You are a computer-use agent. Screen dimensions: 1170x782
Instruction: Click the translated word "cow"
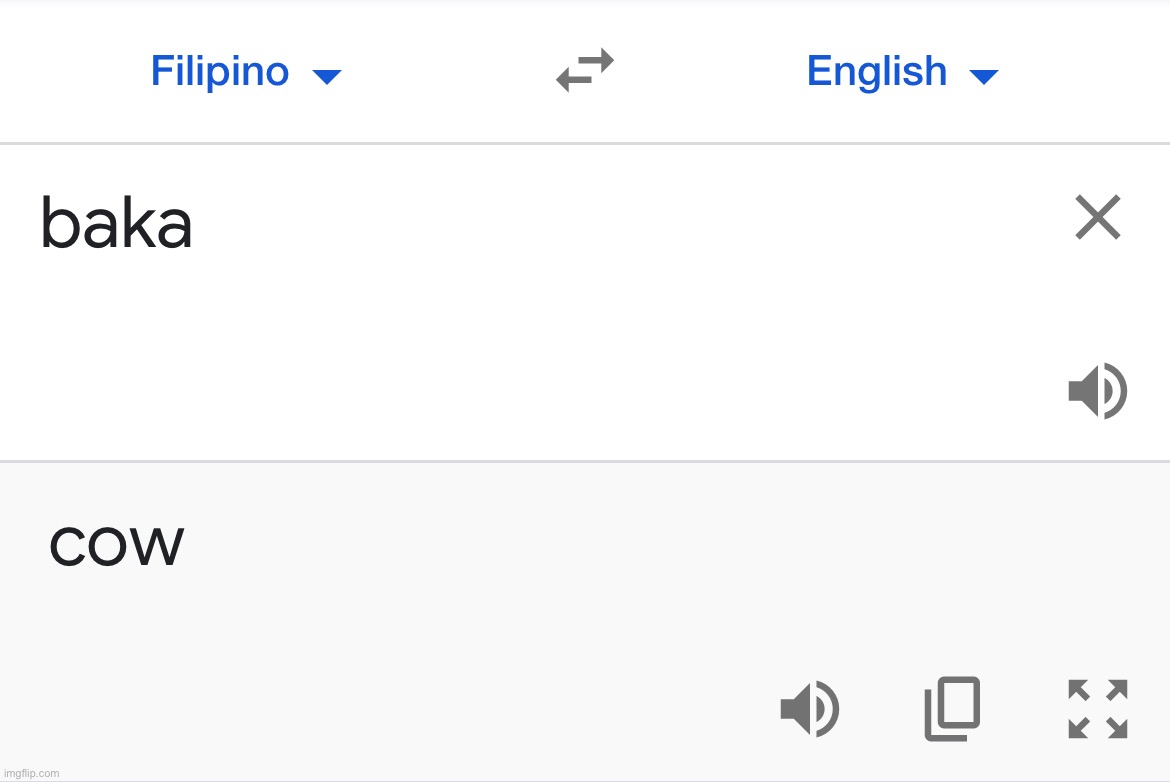tap(116, 545)
